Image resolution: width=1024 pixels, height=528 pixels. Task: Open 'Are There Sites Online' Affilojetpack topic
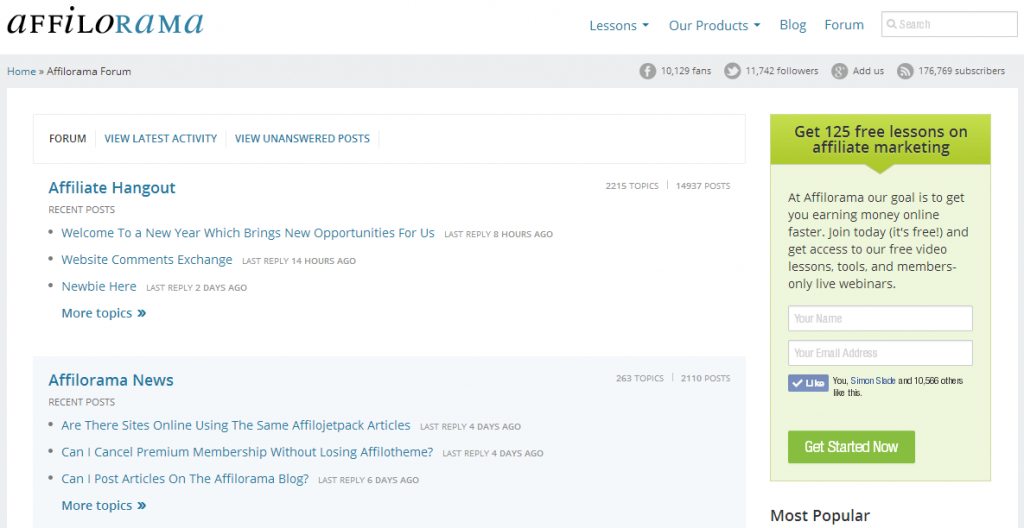236,425
